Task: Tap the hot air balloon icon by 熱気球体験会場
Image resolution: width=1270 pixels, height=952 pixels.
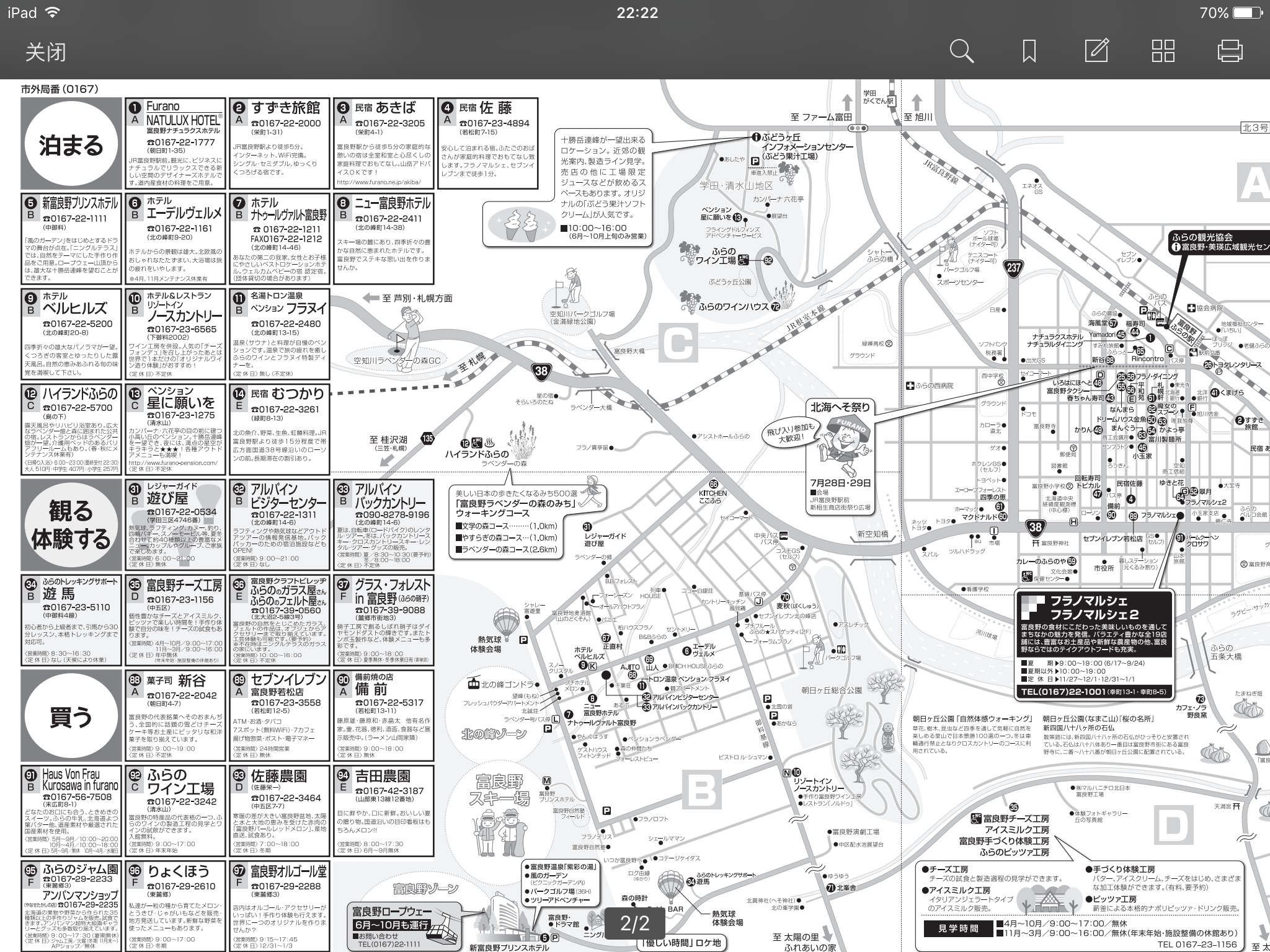Action: (x=506, y=624)
